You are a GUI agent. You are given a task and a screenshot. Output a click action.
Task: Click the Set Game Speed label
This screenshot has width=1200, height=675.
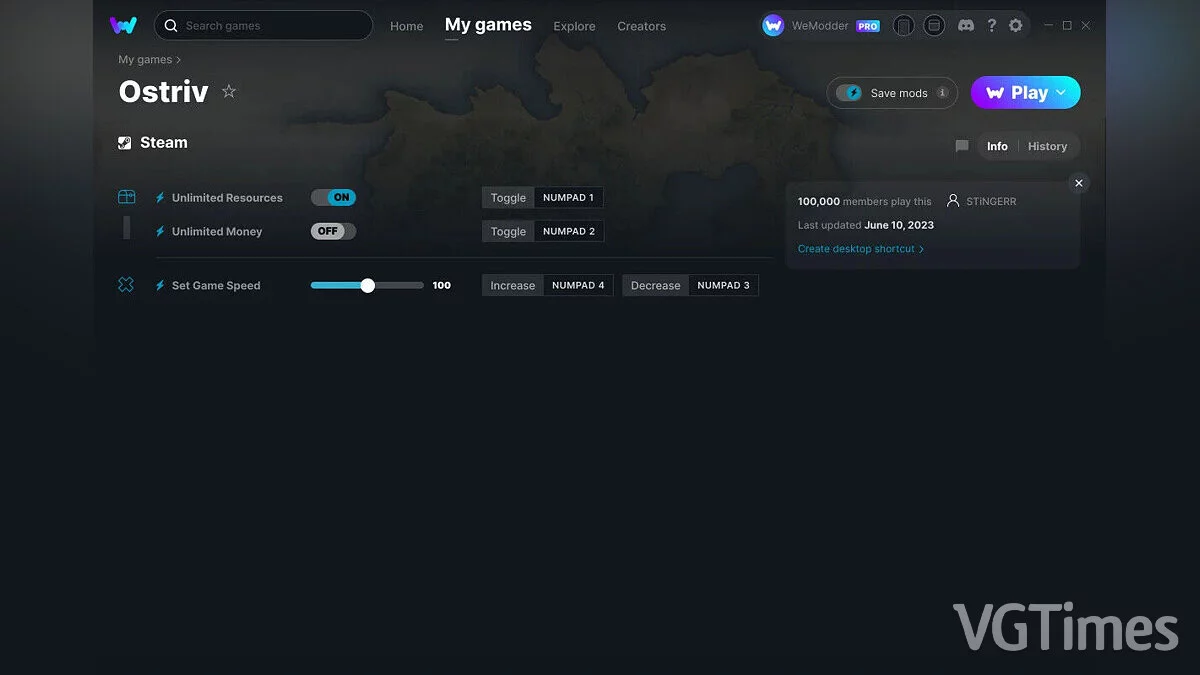point(216,285)
